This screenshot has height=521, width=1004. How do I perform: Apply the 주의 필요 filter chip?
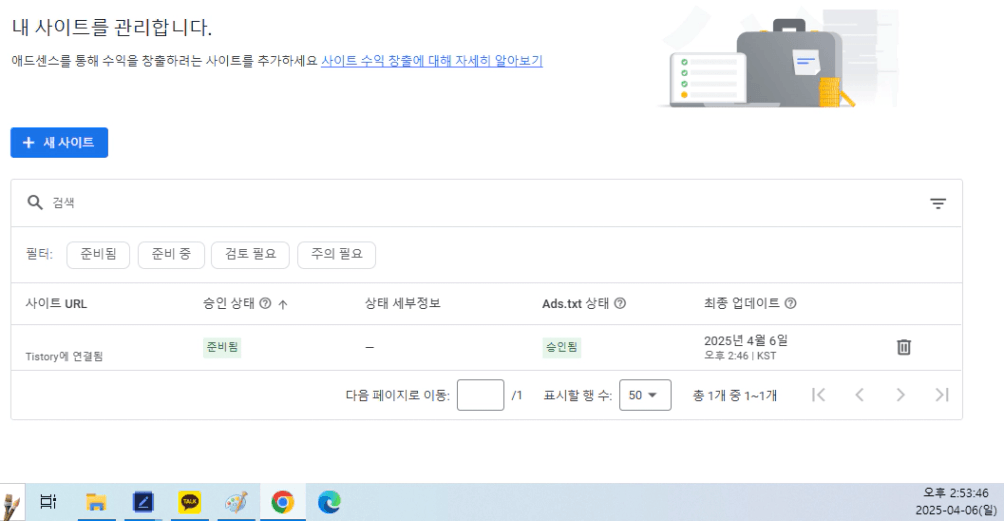tap(337, 255)
